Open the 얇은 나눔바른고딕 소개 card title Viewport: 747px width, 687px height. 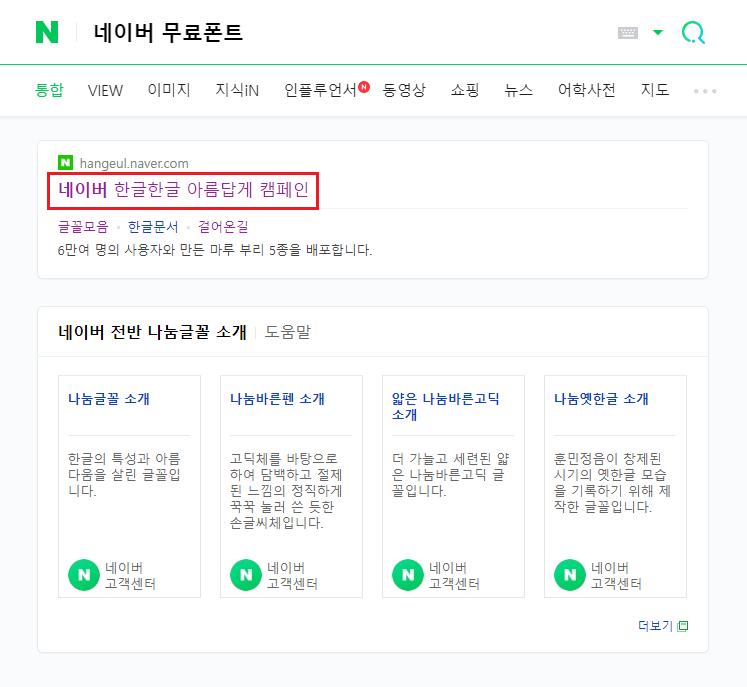(445, 406)
